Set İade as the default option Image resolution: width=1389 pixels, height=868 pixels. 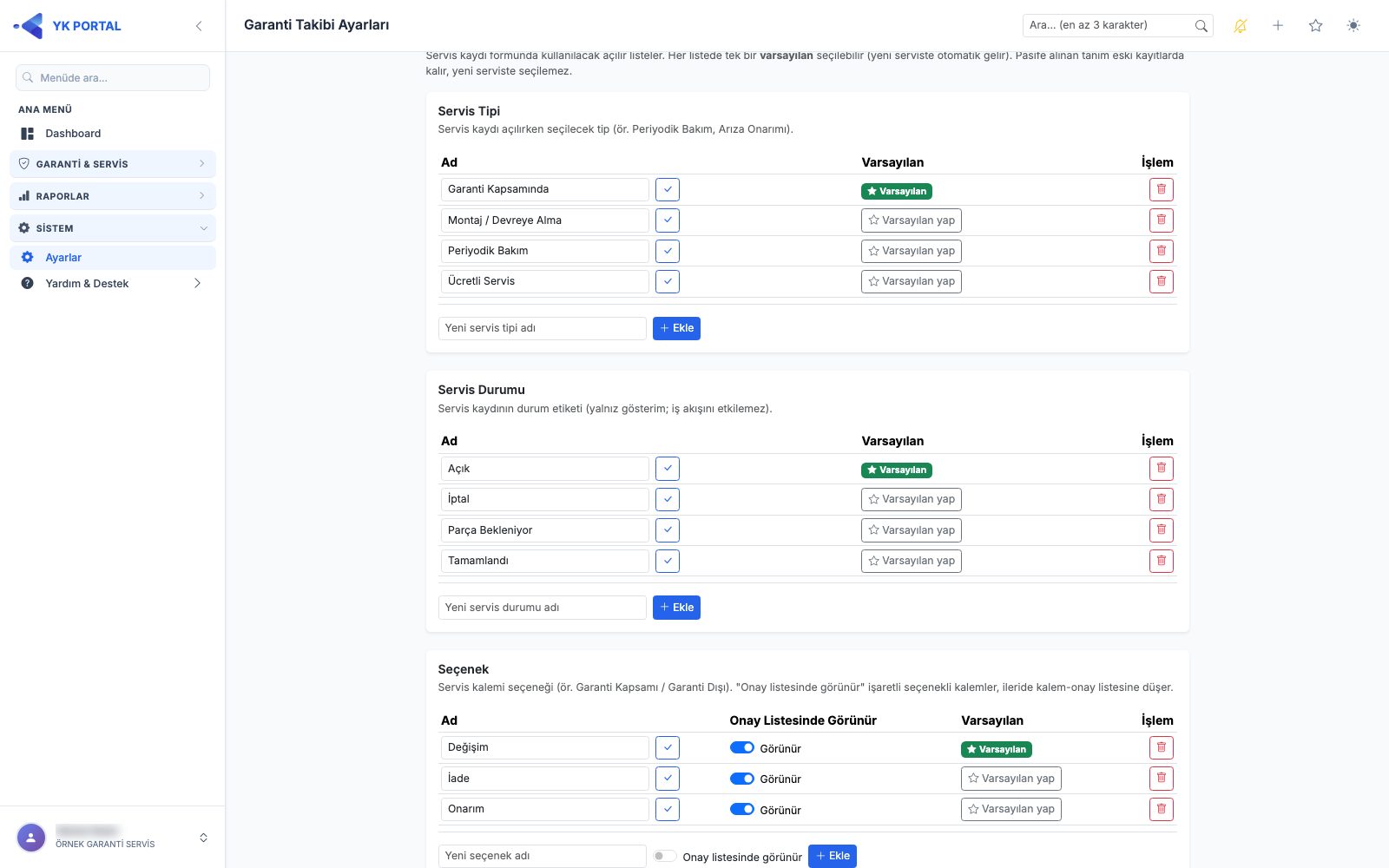pyautogui.click(x=1011, y=779)
